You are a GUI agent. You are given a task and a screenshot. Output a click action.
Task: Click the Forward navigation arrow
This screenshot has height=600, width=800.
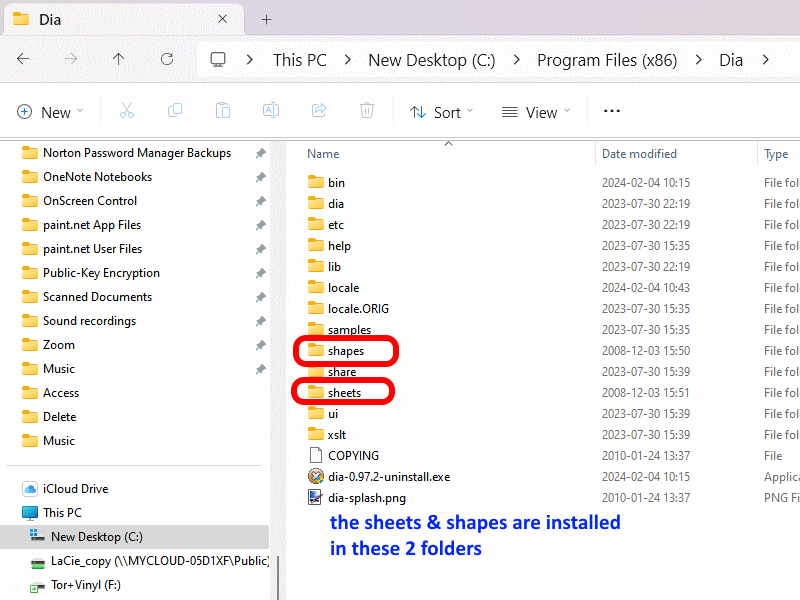coord(70,59)
